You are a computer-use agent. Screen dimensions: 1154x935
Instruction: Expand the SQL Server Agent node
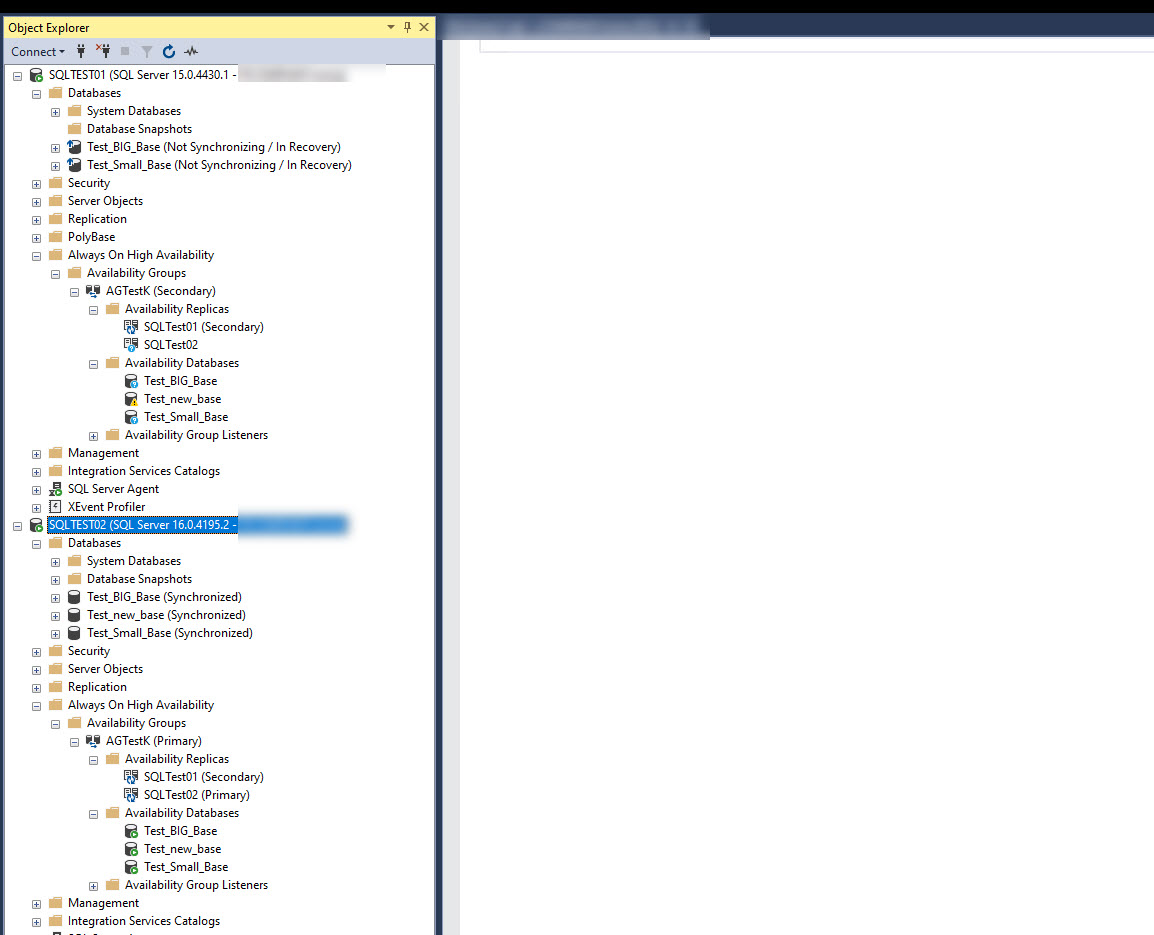coord(36,490)
